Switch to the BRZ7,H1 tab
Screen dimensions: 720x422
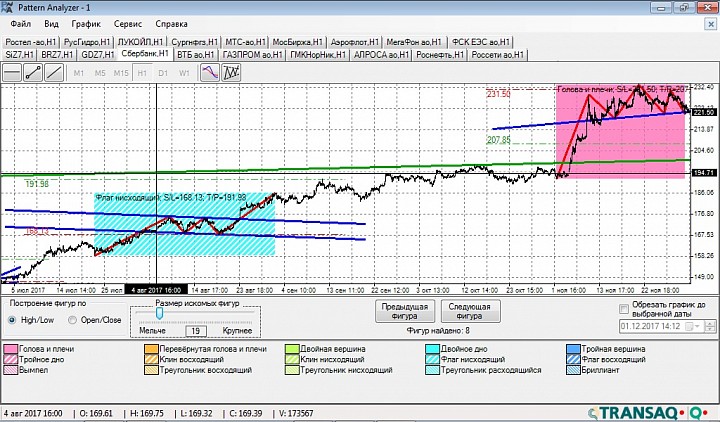coord(57,55)
